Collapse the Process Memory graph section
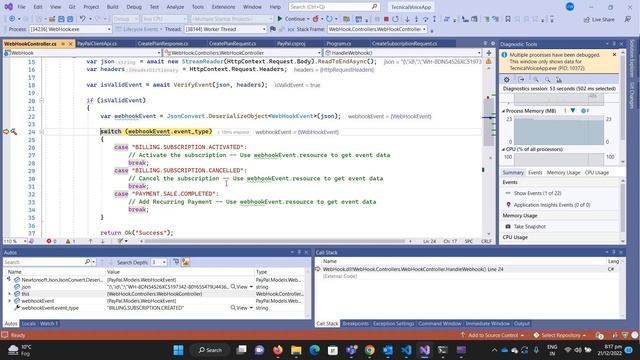This screenshot has width=640, height=360. tap(503, 111)
